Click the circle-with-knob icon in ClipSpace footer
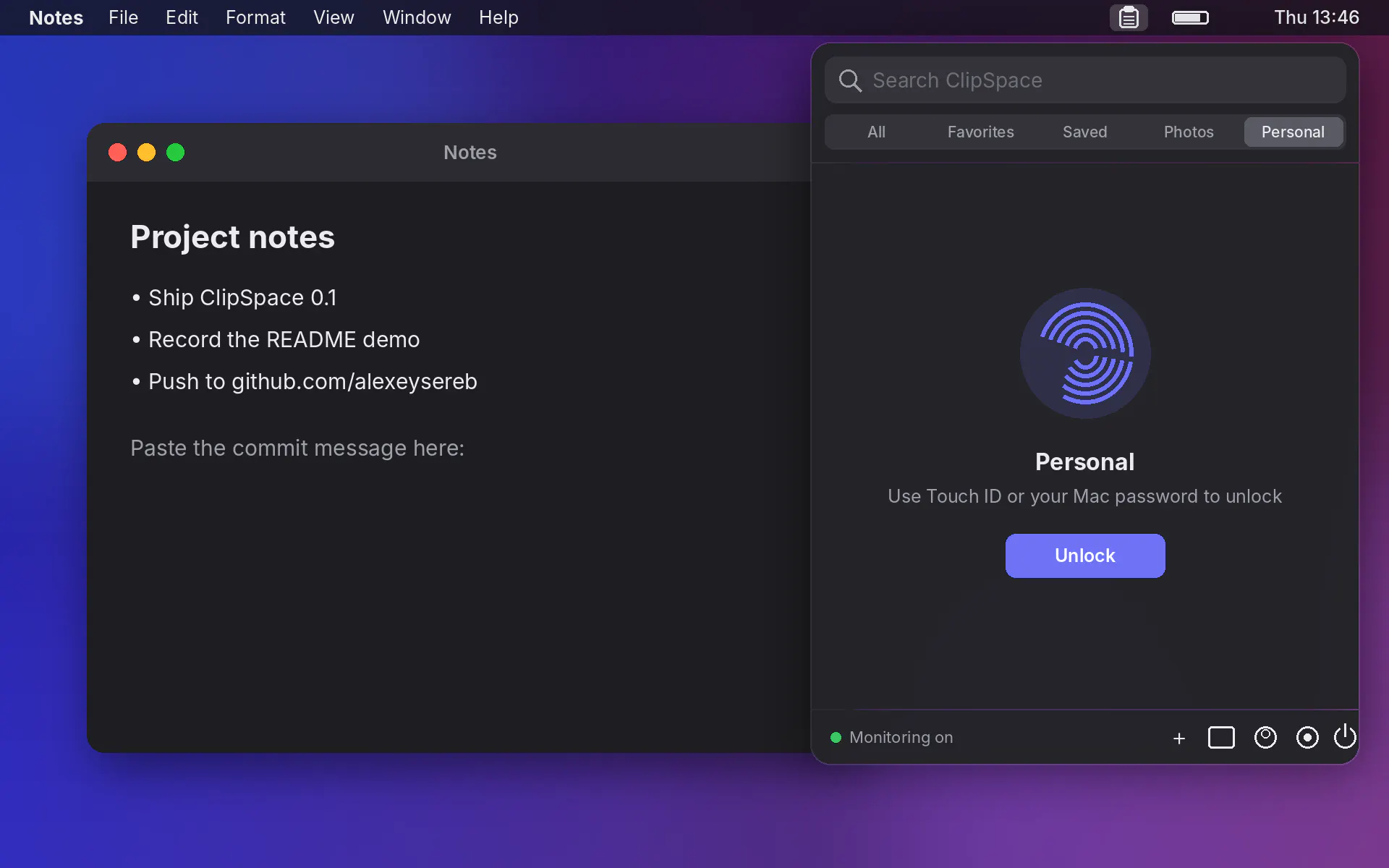 point(1265,738)
